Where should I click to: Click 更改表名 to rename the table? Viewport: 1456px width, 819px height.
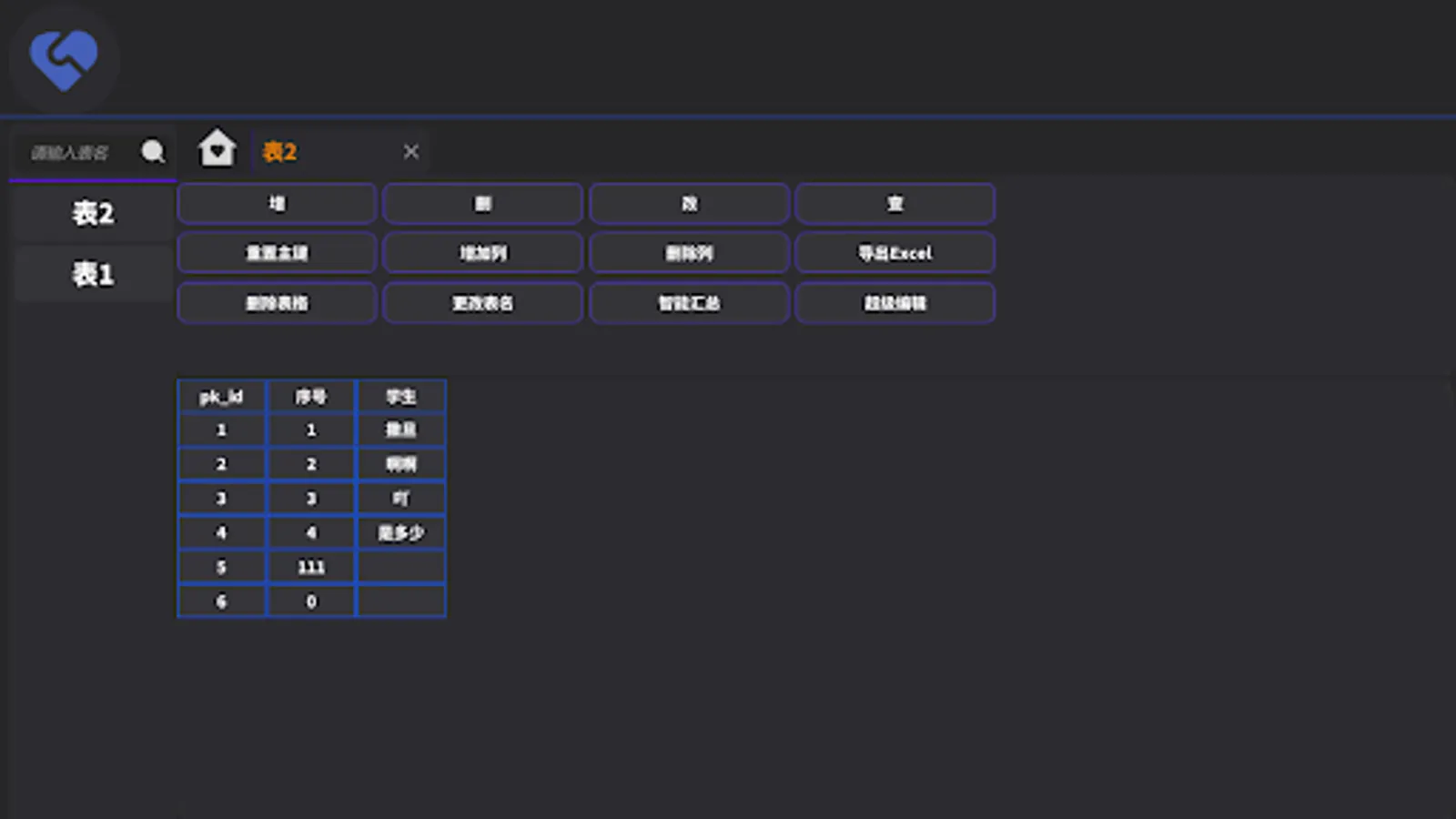[482, 303]
